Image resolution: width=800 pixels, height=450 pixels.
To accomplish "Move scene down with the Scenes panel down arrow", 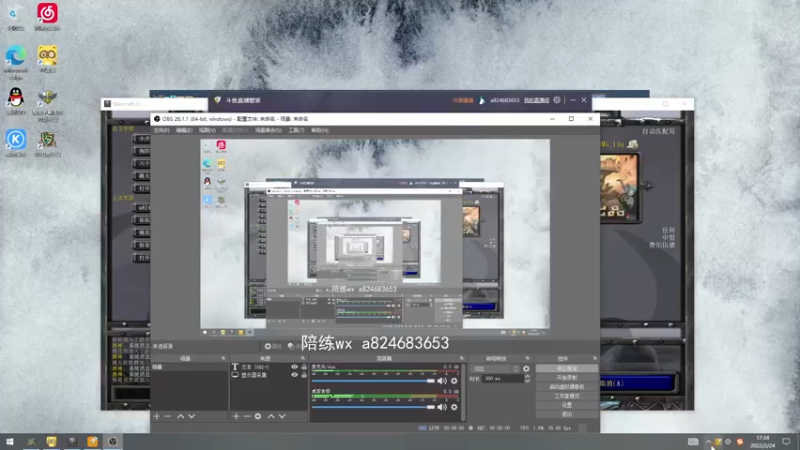I will coord(192,416).
